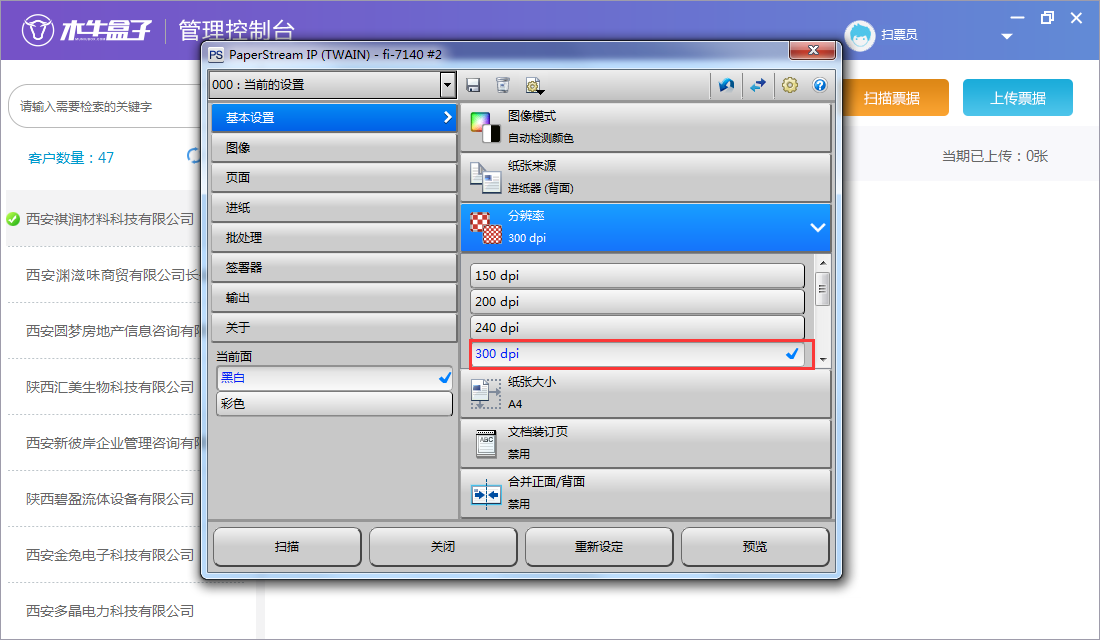Select 彩色 for the current side
Screen dimensions: 1100x640
point(335,404)
